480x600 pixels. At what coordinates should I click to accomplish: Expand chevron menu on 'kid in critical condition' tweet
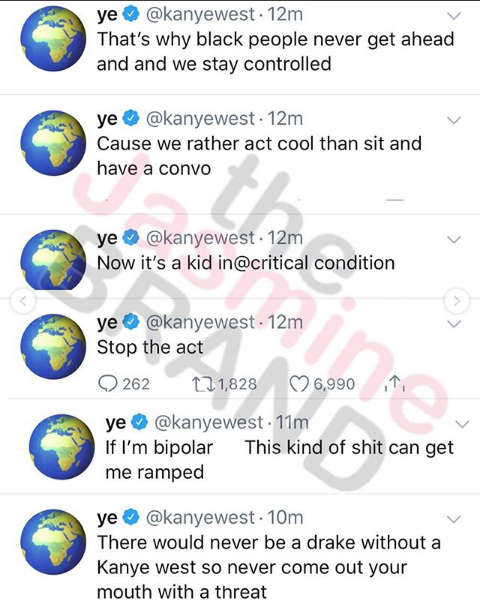(454, 240)
